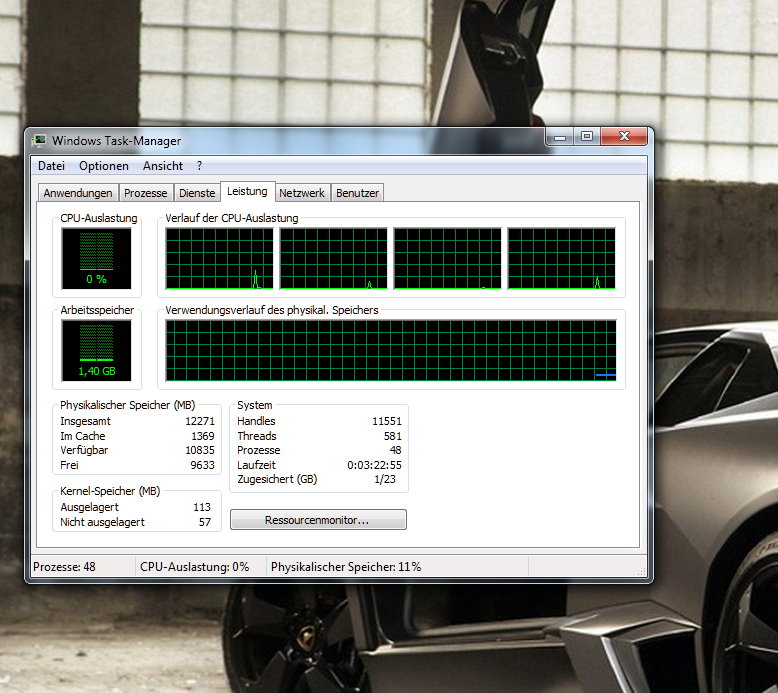Viewport: 778px width, 693px height.
Task: Open the Datei menu
Action: click(51, 166)
